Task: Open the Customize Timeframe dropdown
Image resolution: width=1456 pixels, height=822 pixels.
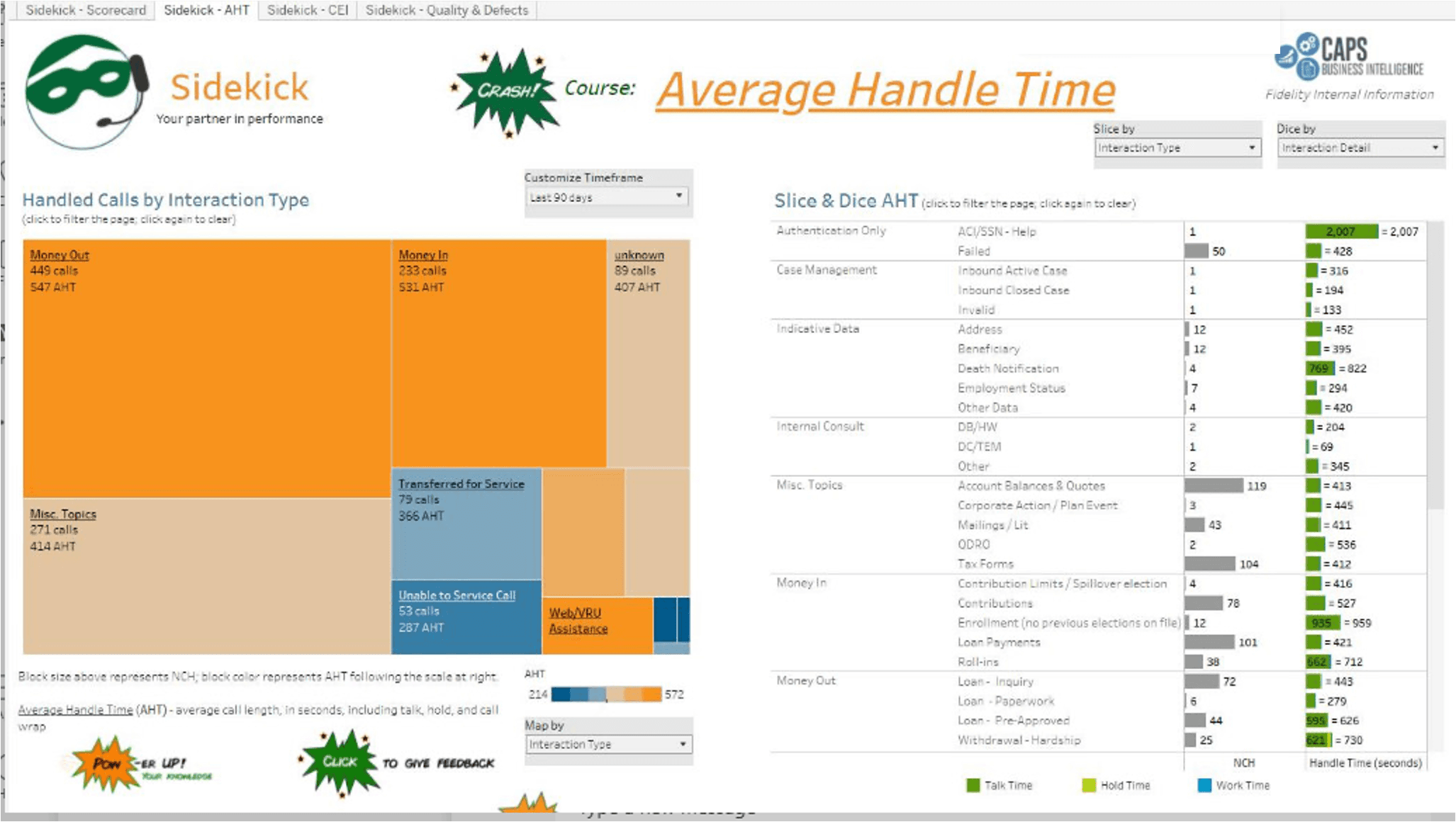Action: click(607, 197)
